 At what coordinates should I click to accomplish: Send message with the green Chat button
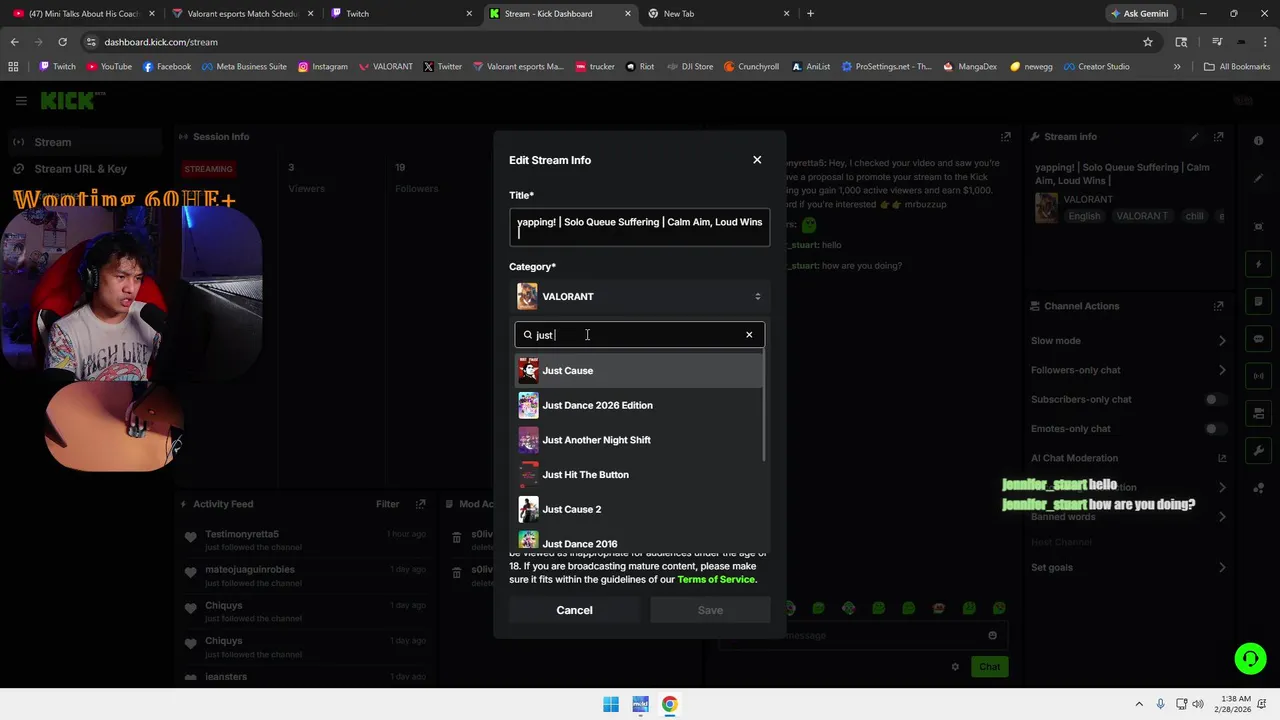[x=989, y=667]
